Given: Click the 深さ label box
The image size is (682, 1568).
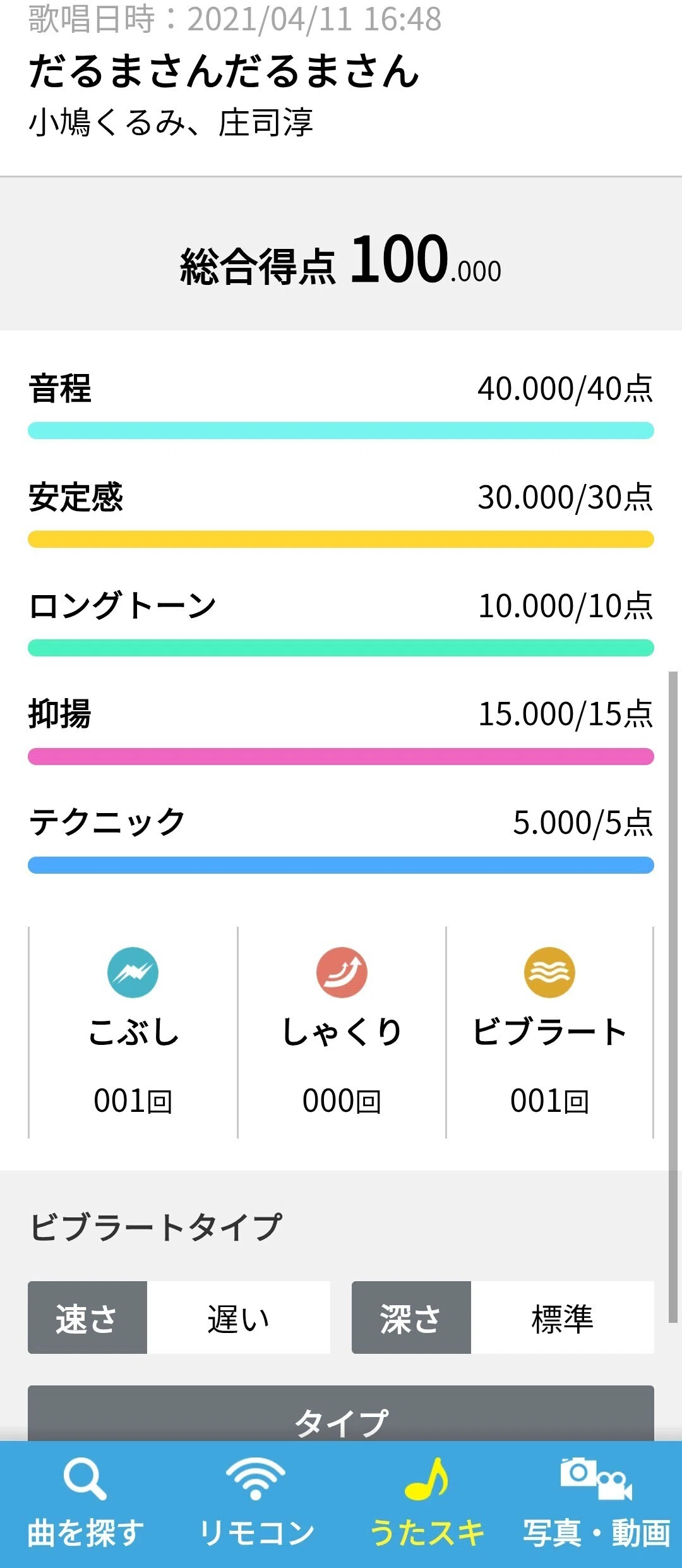Looking at the screenshot, I should (411, 1317).
